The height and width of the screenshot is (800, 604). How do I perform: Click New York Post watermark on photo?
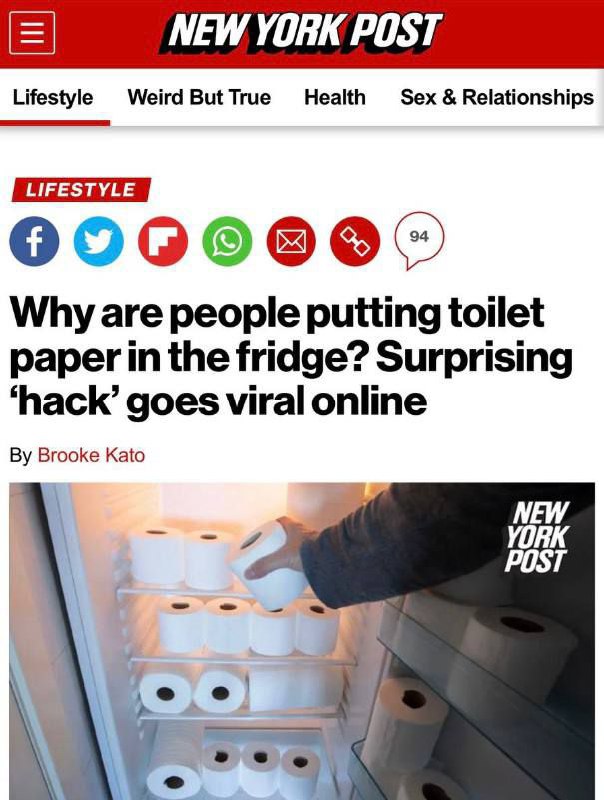(537, 537)
